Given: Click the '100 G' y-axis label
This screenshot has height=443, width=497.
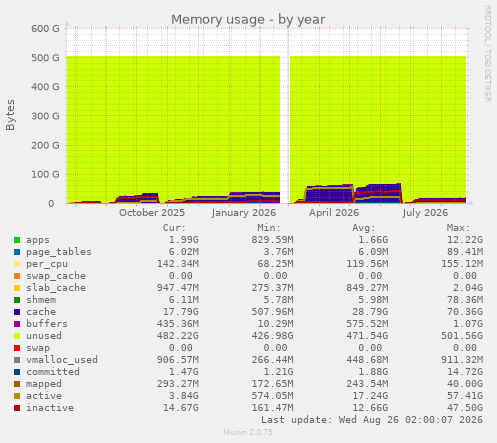Looking at the screenshot, I should pyautogui.click(x=45, y=174).
